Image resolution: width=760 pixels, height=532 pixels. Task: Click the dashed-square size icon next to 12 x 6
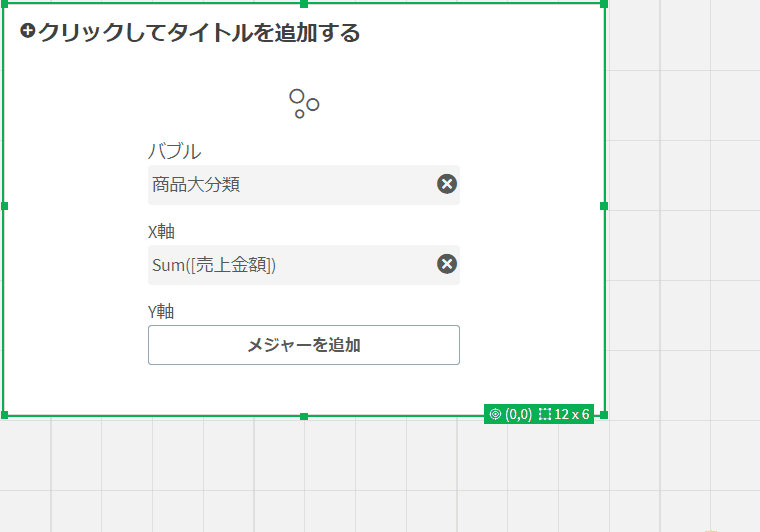pos(545,414)
